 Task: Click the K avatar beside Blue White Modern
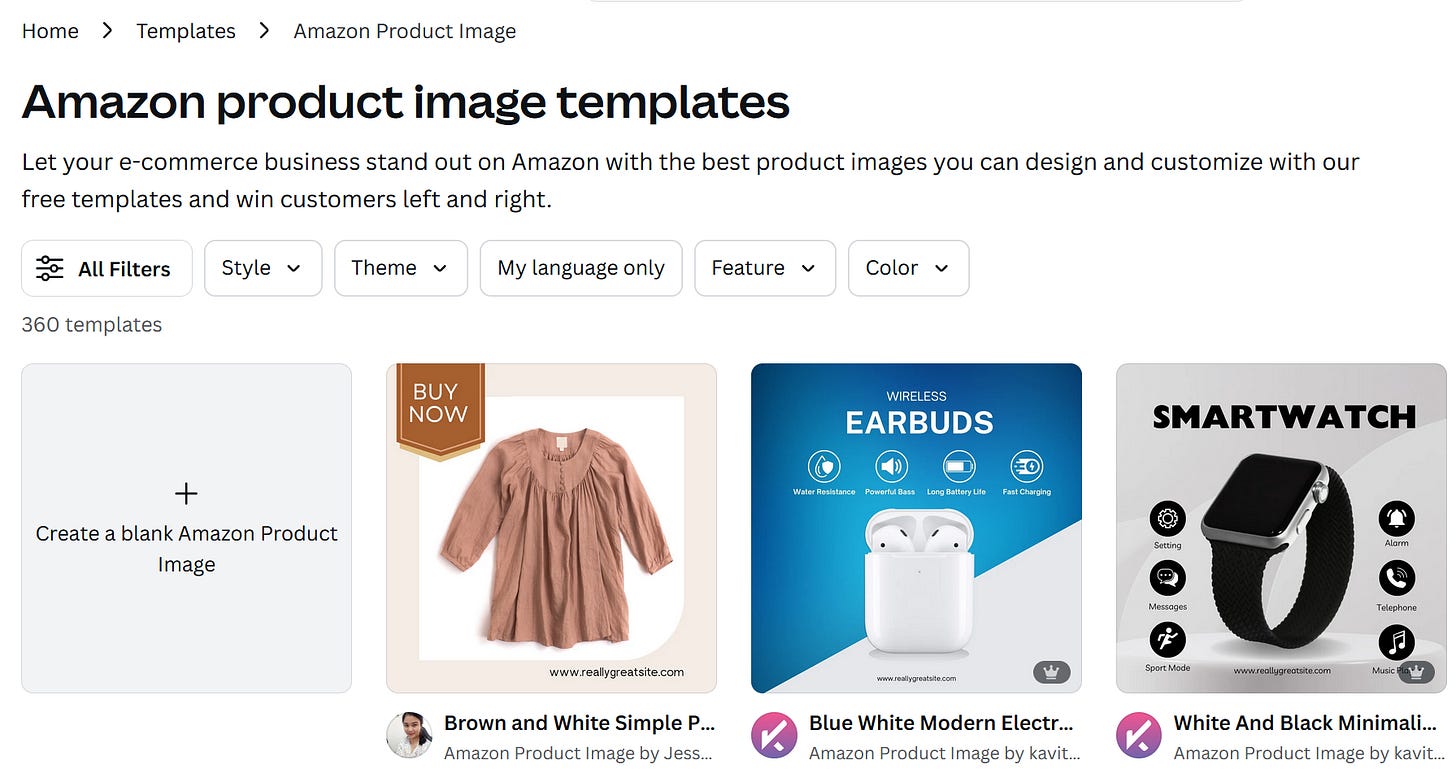pos(774,736)
